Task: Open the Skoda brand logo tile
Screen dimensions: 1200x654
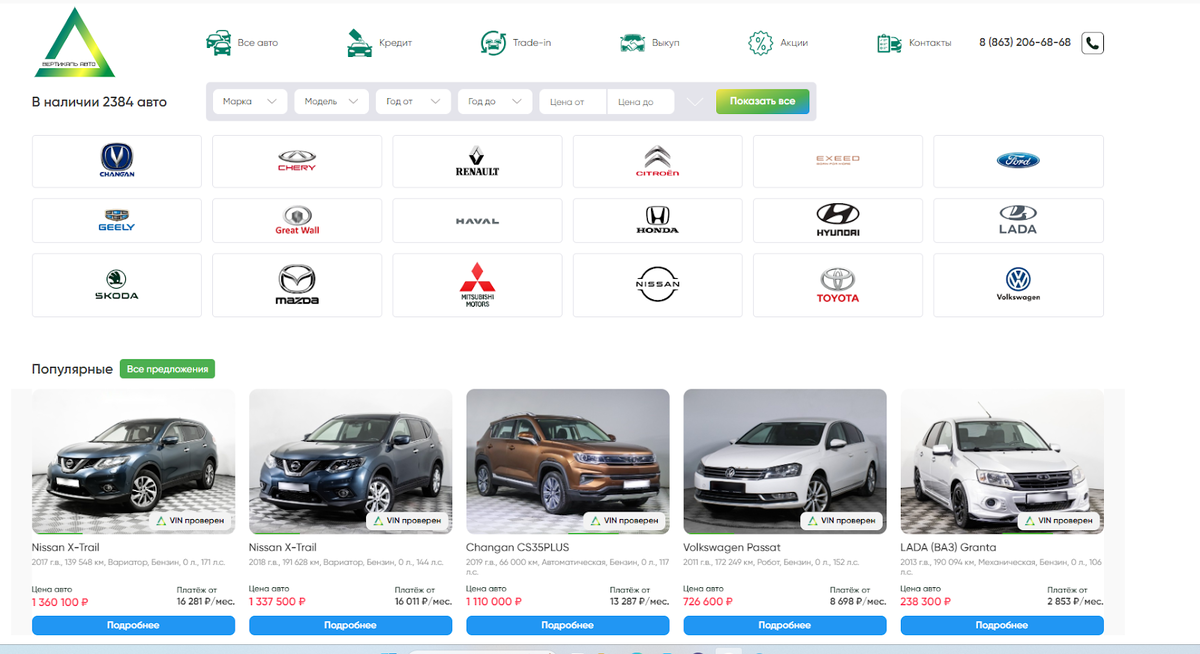Action: [x=117, y=285]
